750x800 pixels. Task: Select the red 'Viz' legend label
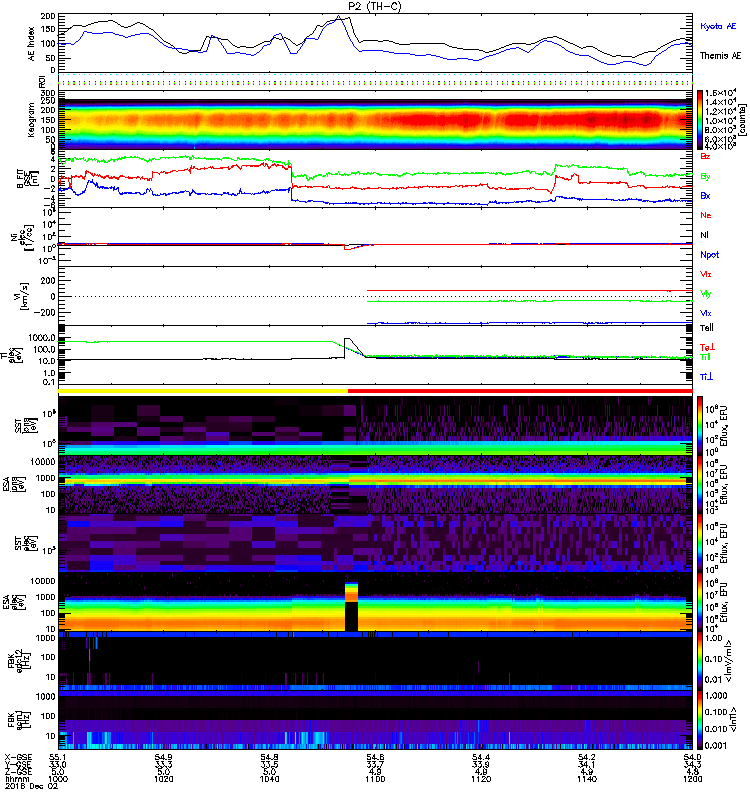[x=706, y=274]
